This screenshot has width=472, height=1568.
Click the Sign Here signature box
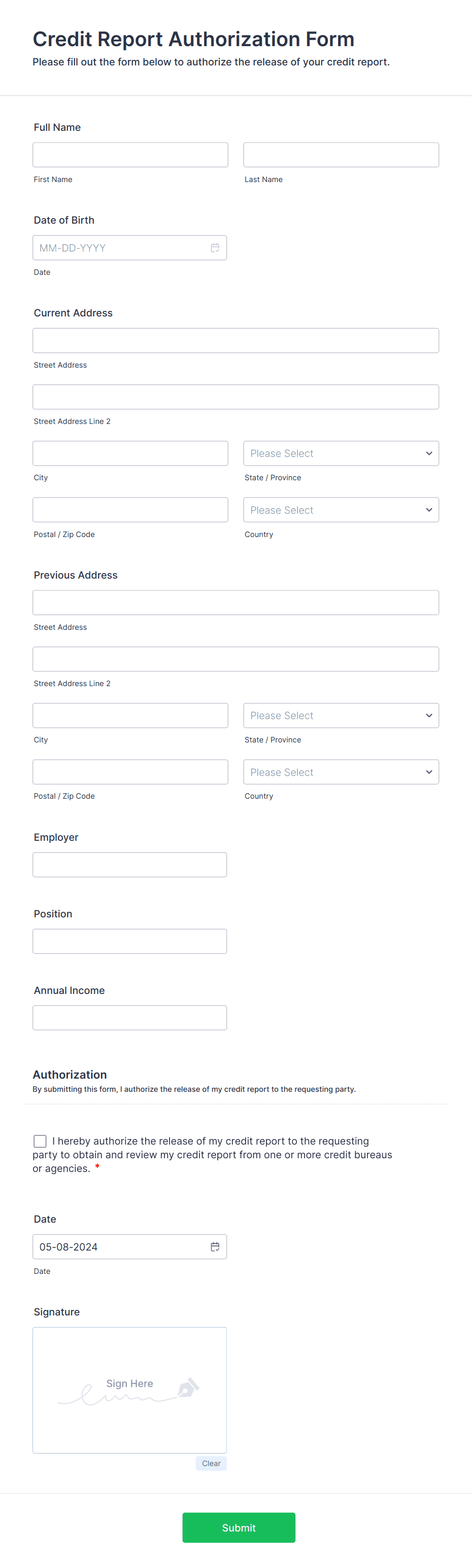[x=129, y=1391]
